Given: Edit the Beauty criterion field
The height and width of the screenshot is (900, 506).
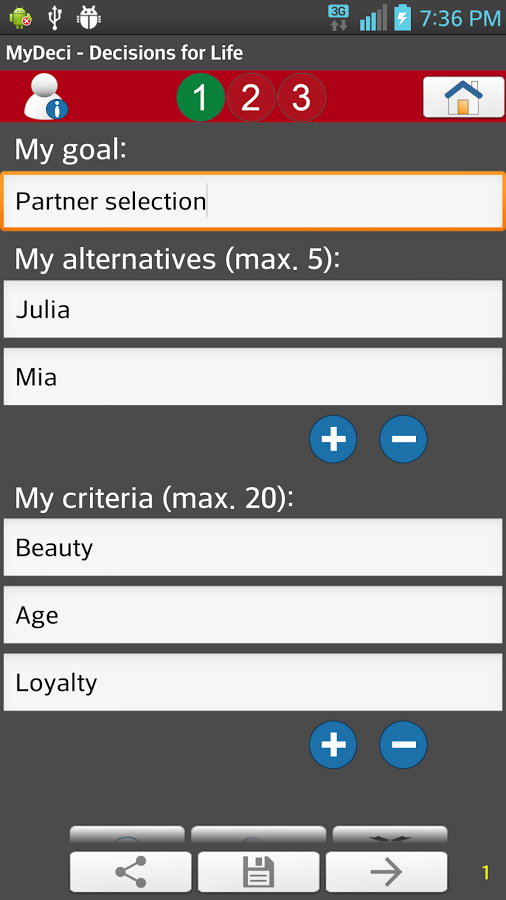Looking at the screenshot, I should pos(253,547).
